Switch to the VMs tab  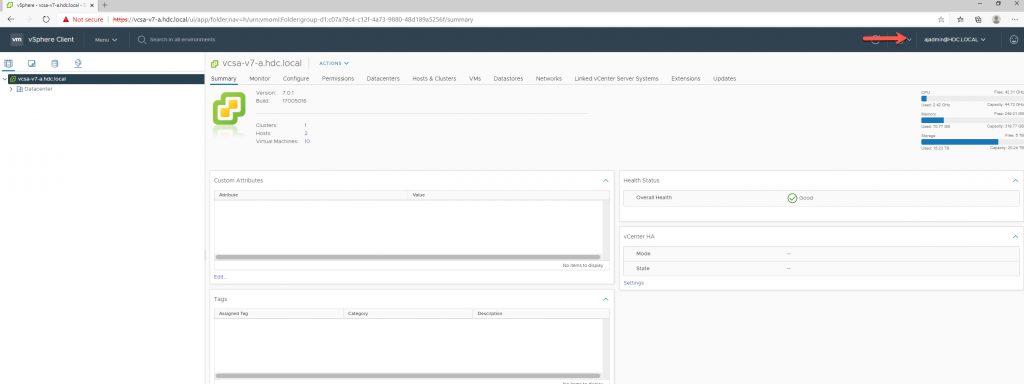tap(475, 78)
